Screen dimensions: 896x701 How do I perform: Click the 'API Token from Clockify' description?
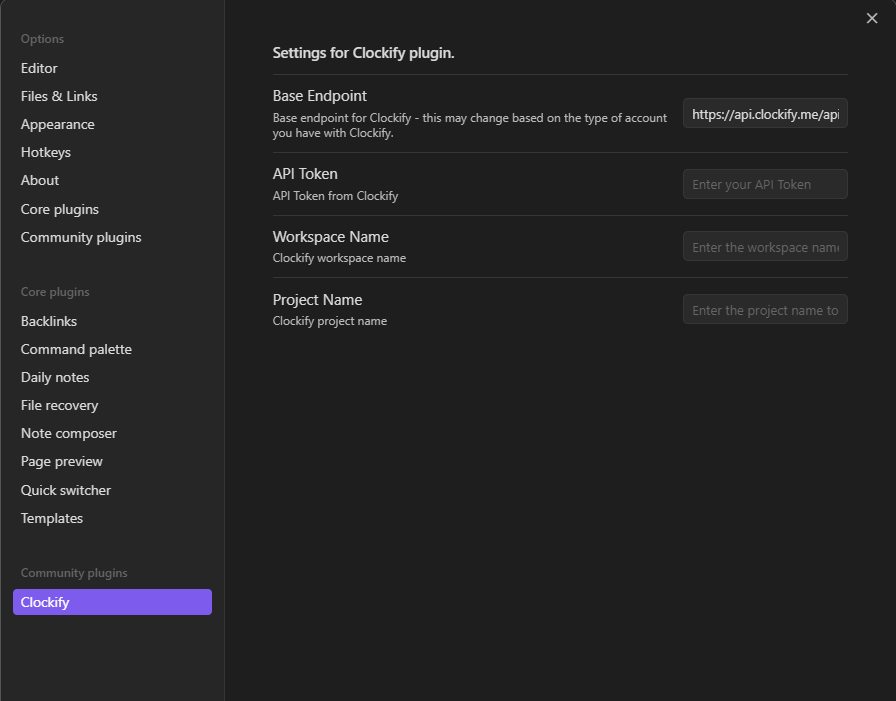tap(335, 196)
